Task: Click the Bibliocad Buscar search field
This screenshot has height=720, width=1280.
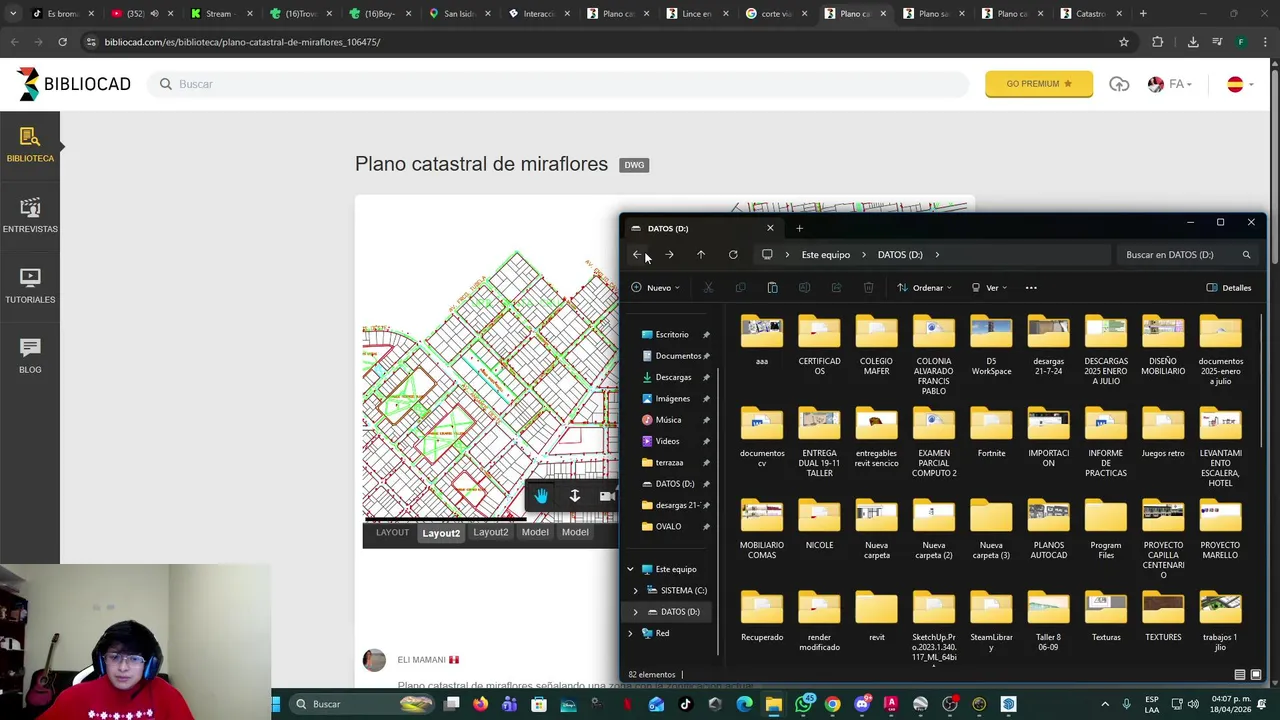Action: click(x=560, y=84)
